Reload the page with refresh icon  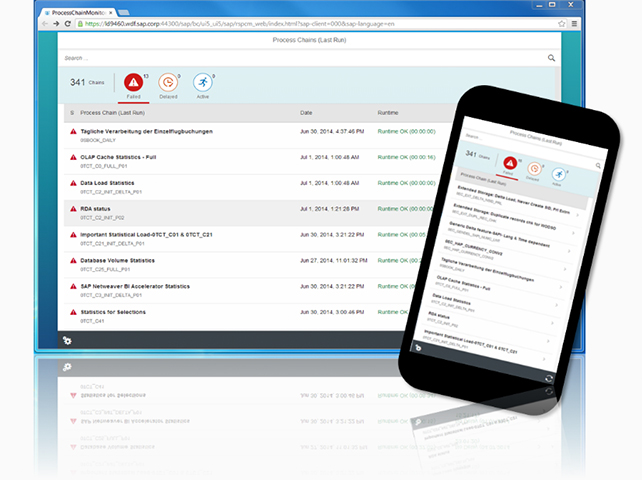tap(68, 24)
